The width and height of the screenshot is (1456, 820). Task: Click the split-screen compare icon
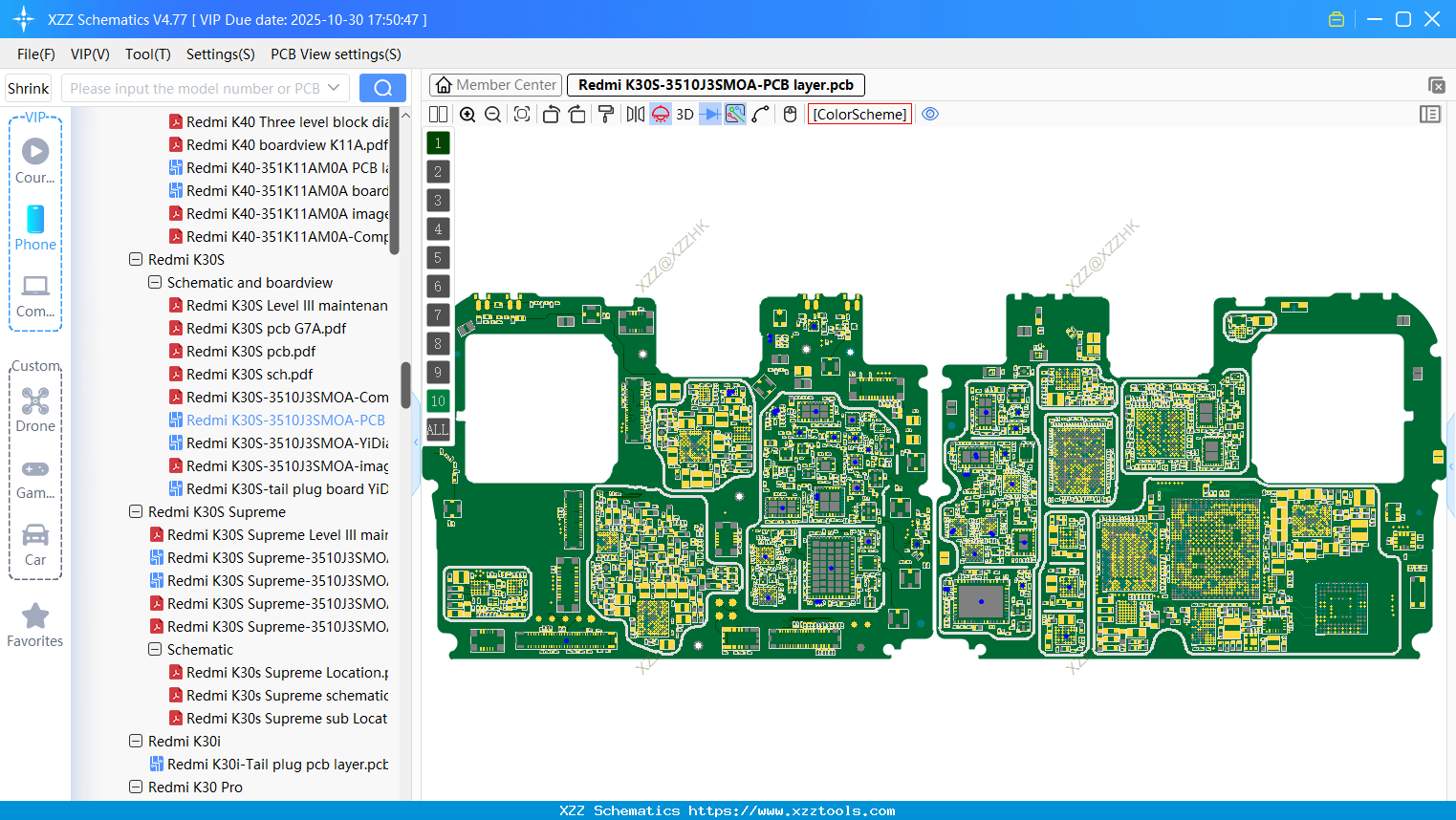click(x=437, y=114)
